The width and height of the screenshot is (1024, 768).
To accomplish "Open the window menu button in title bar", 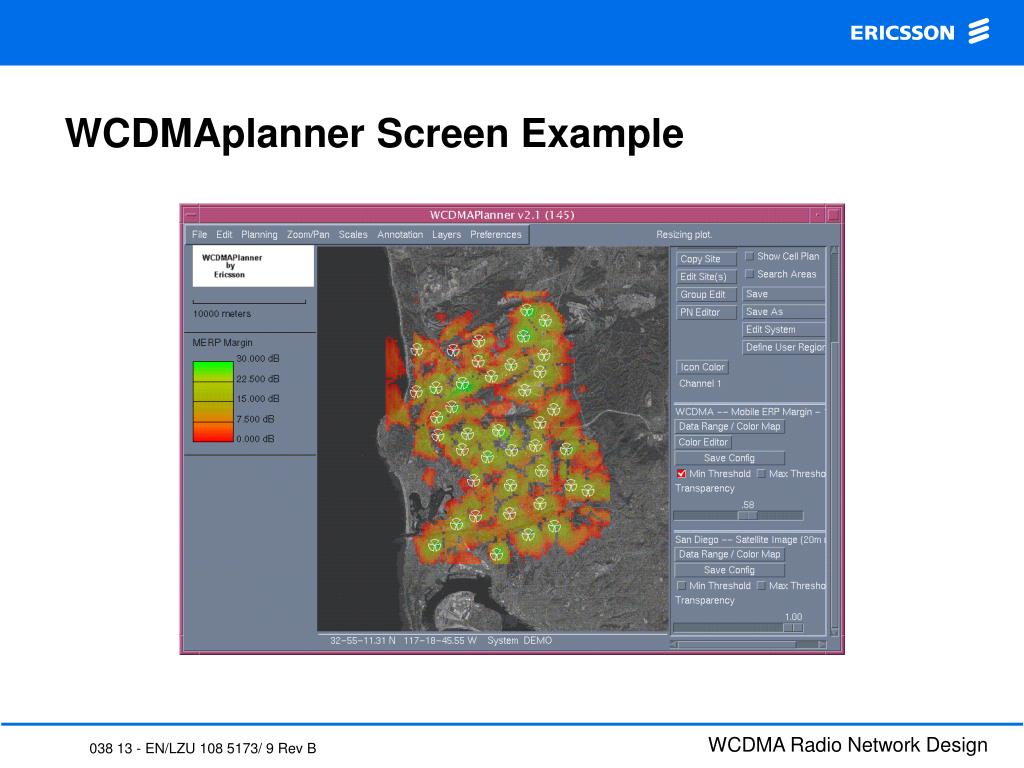I will click(191, 214).
